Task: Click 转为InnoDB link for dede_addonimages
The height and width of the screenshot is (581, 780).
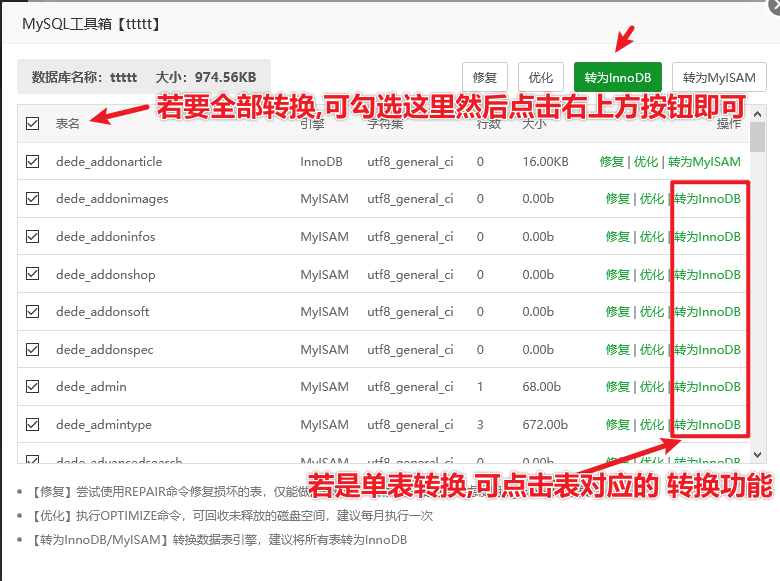Action: (707, 199)
